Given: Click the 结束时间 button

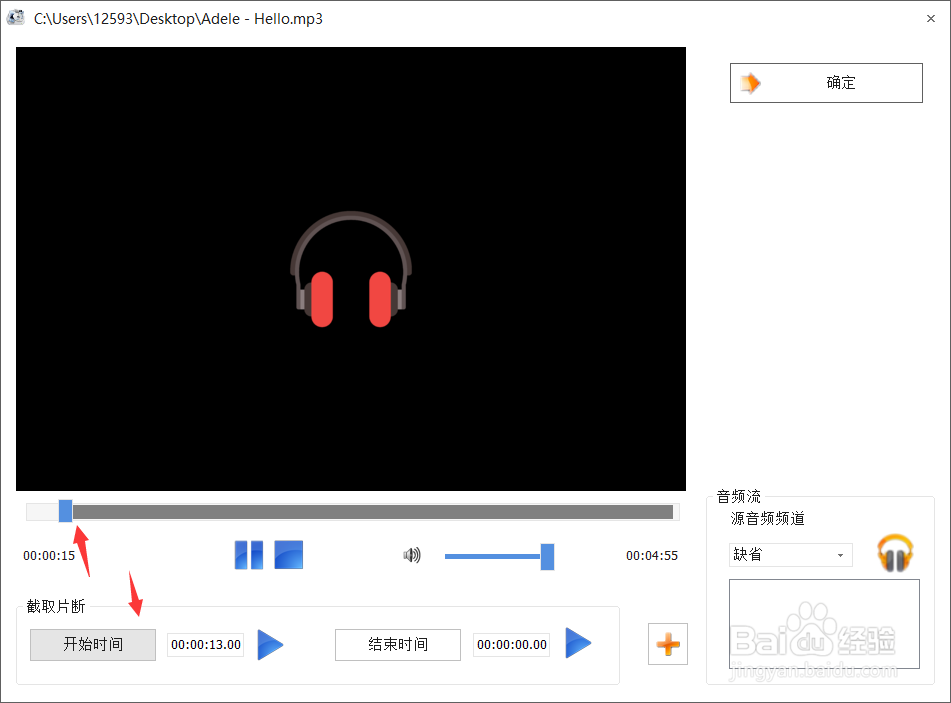Looking at the screenshot, I should tap(398, 644).
